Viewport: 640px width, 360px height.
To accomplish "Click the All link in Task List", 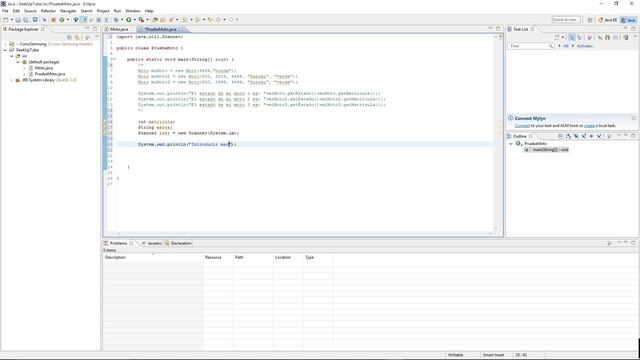I will point(566,46).
